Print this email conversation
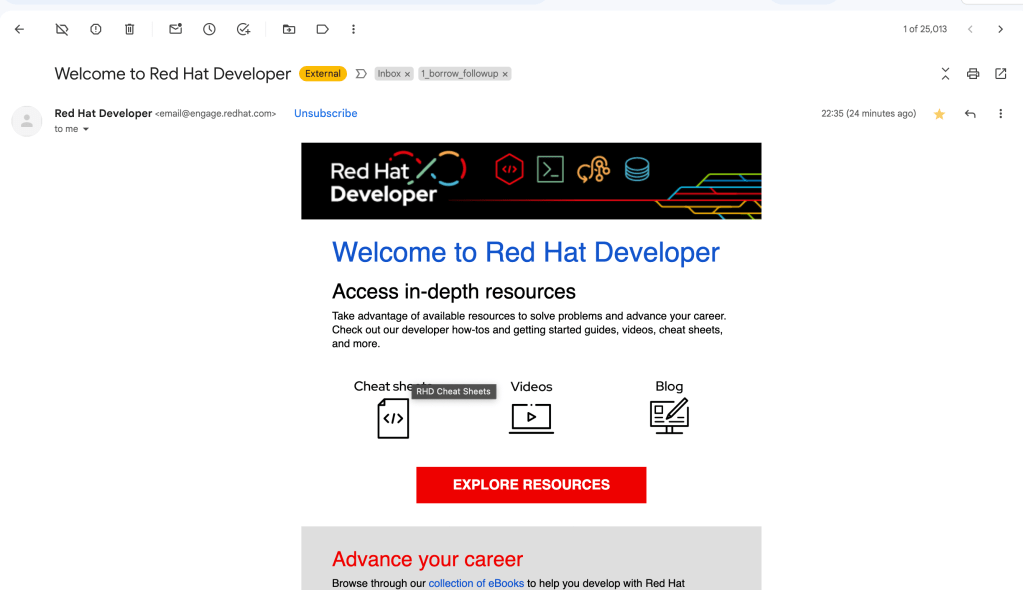The image size is (1023, 590). pos(973,74)
